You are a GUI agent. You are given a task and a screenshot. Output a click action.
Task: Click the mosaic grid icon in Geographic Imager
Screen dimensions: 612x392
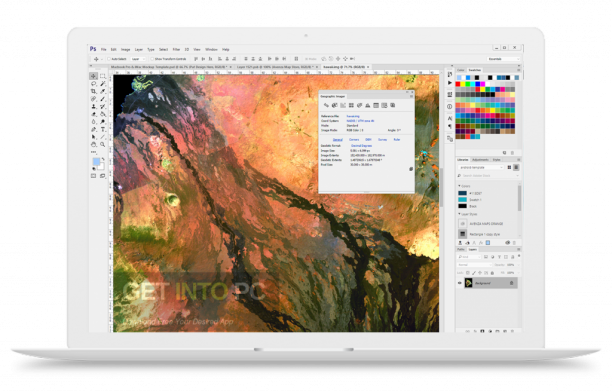351,105
